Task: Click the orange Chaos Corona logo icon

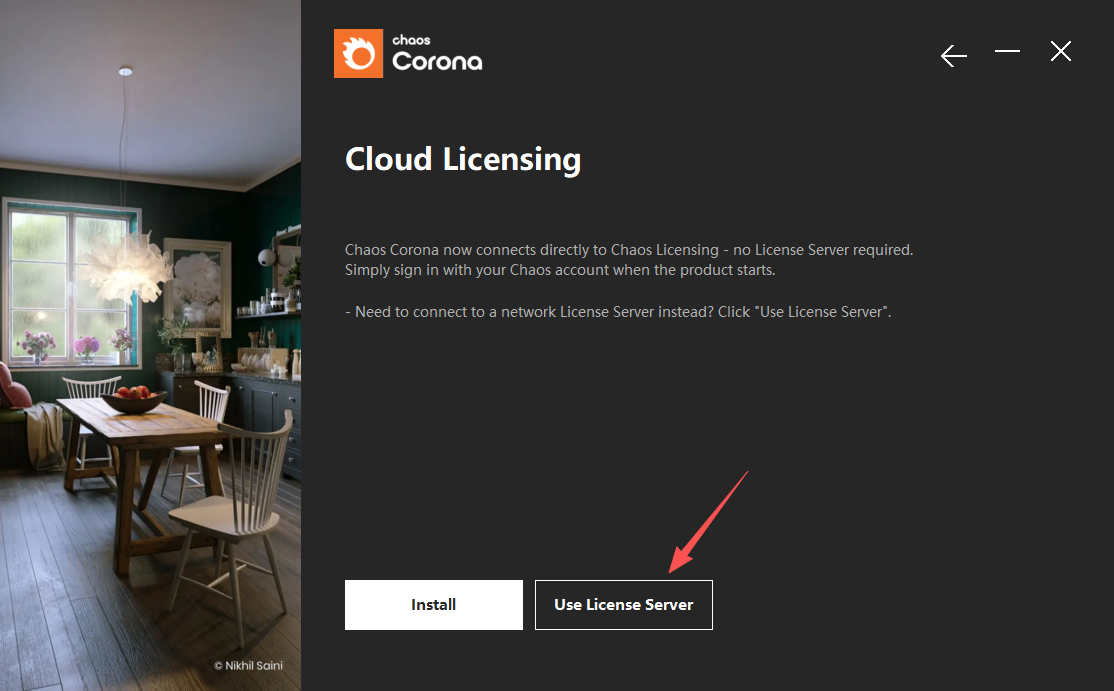Action: 358,53
